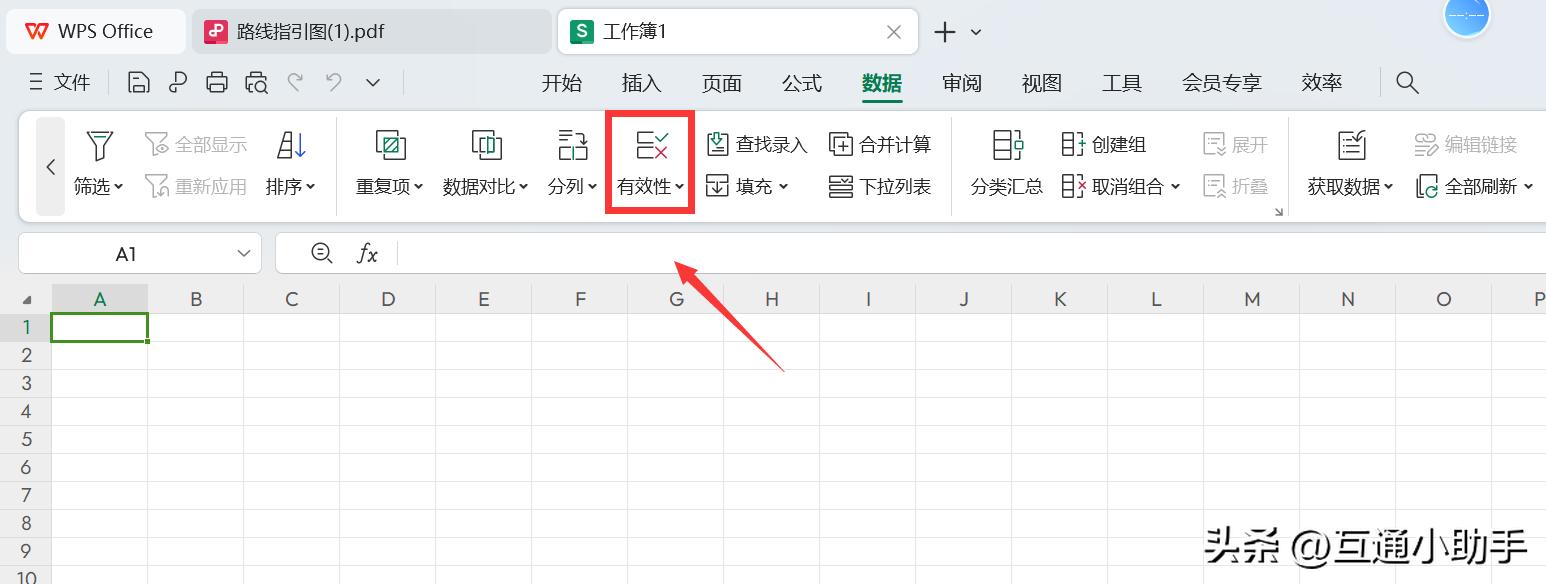Expand the 重复项 dropdown

coord(419,187)
